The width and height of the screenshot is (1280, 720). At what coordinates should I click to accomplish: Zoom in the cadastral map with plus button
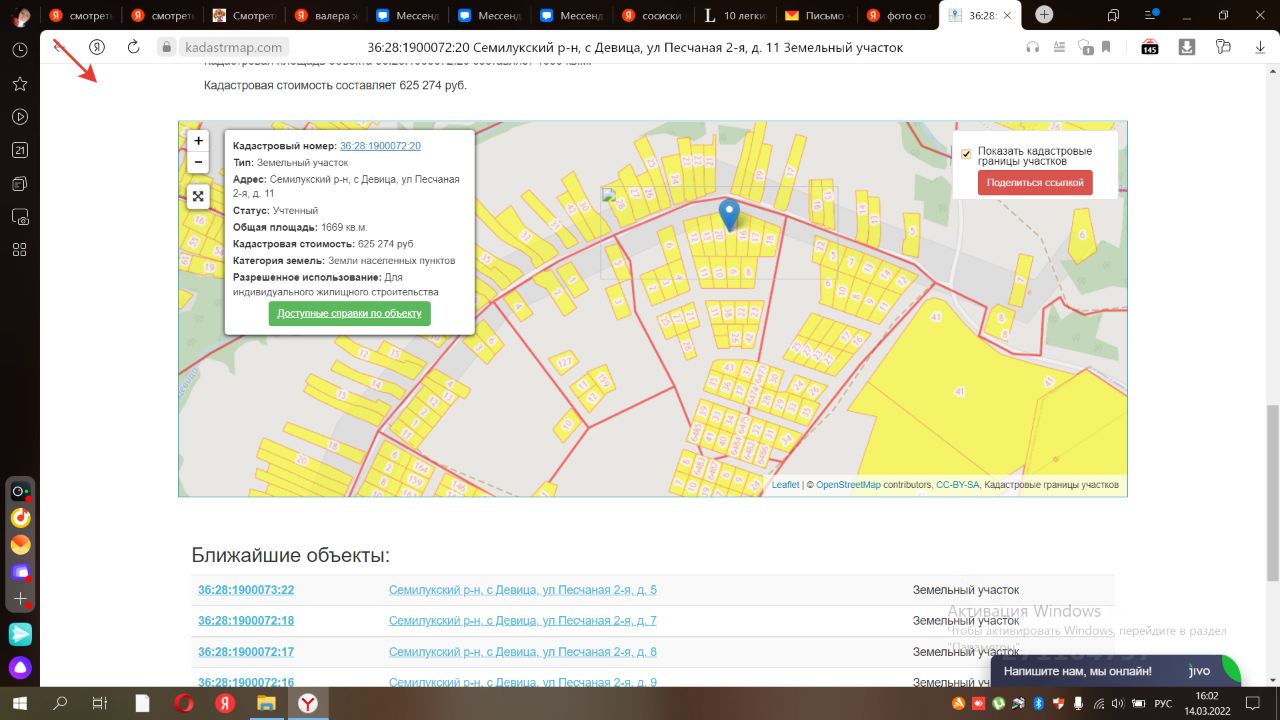[198, 141]
